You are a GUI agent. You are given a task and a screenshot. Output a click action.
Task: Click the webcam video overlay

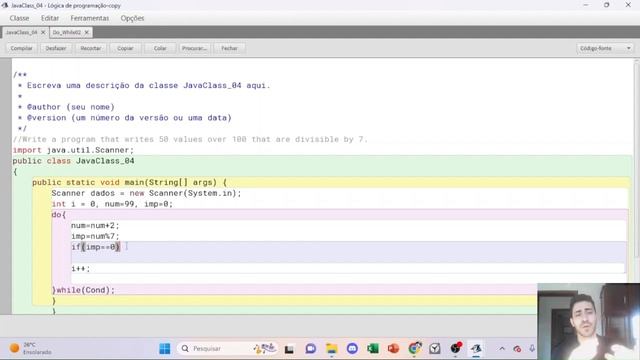click(589, 322)
